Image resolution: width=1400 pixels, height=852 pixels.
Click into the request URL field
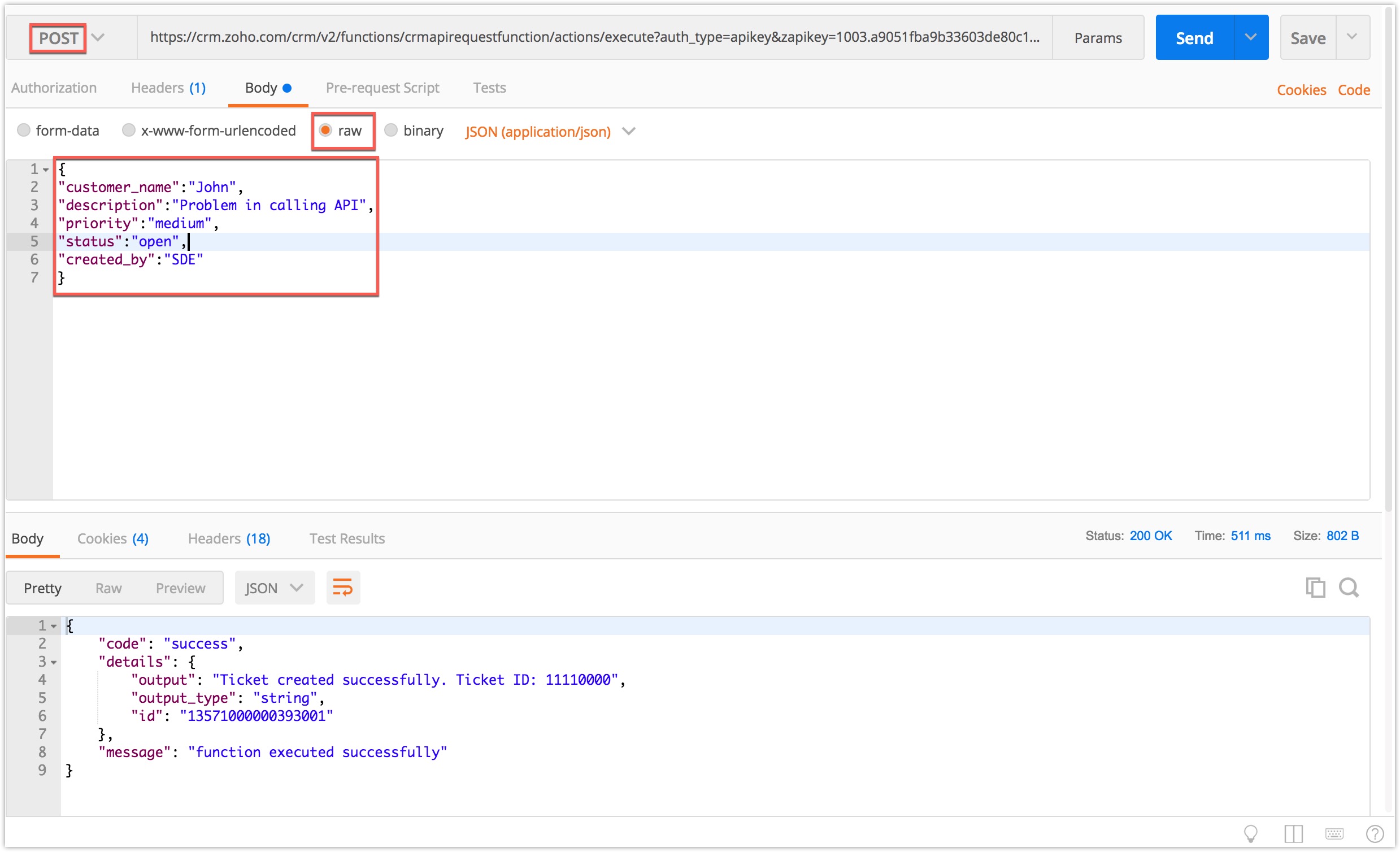(x=594, y=37)
